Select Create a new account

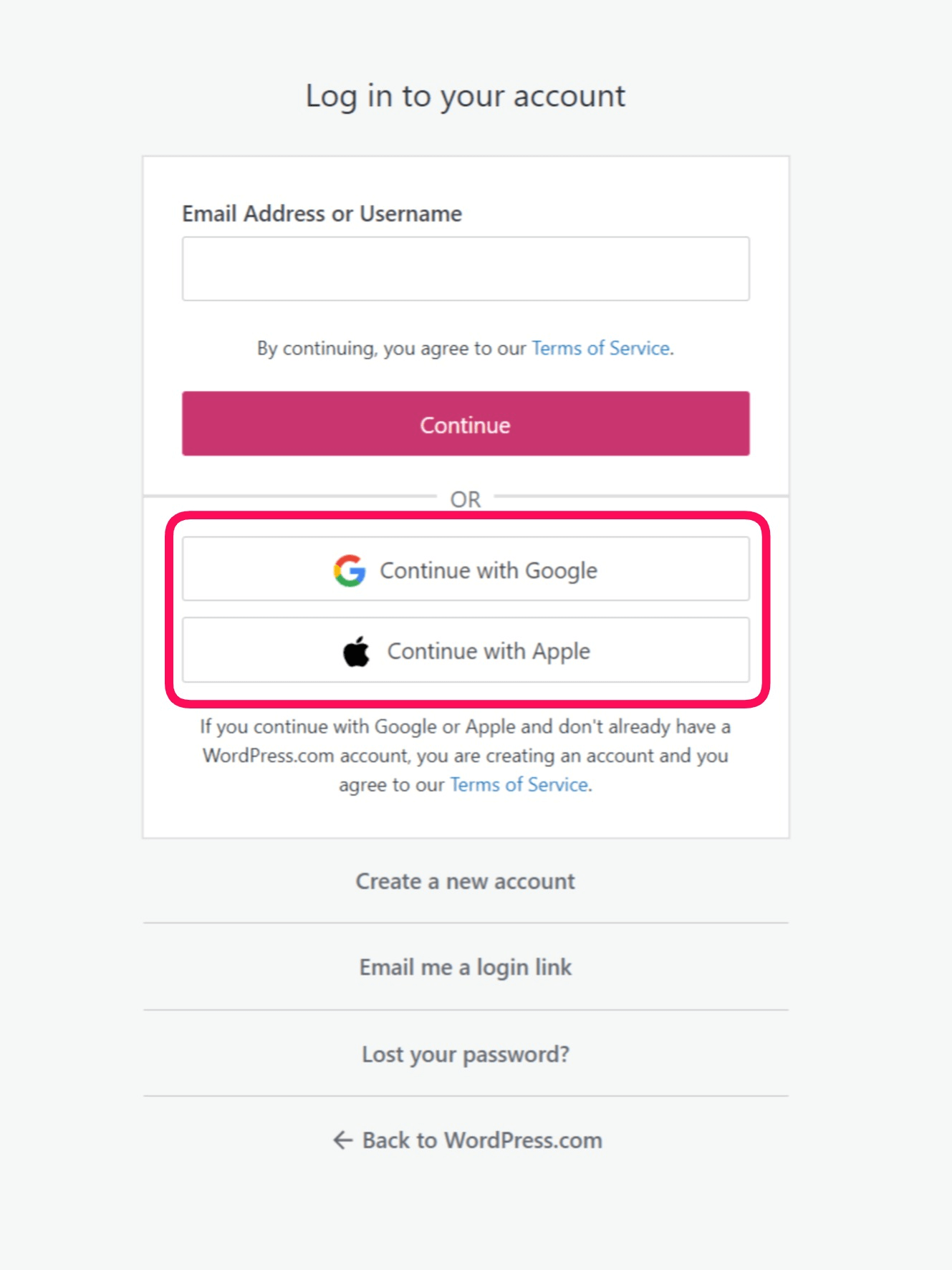(x=466, y=881)
